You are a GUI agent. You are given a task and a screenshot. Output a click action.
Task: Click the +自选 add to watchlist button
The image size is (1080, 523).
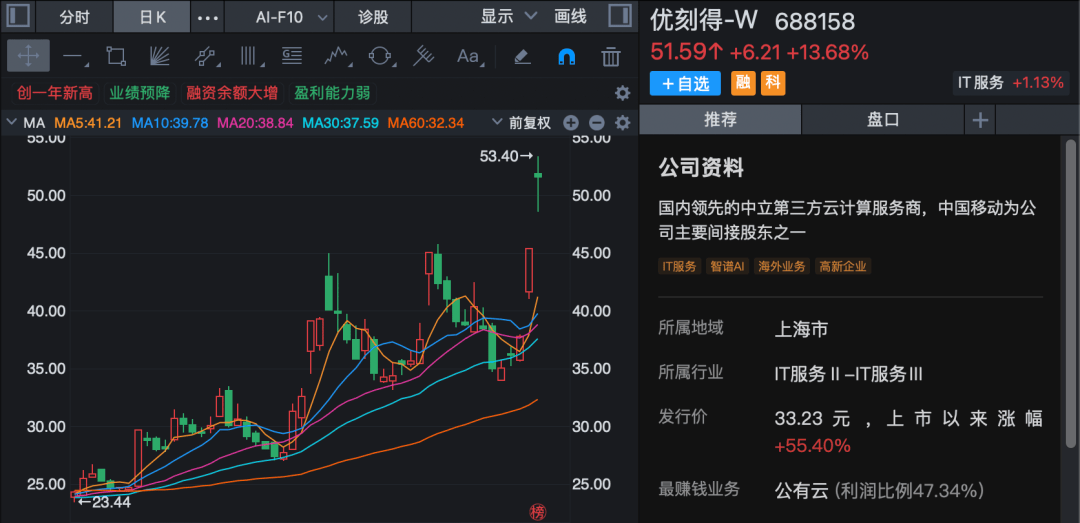point(685,84)
